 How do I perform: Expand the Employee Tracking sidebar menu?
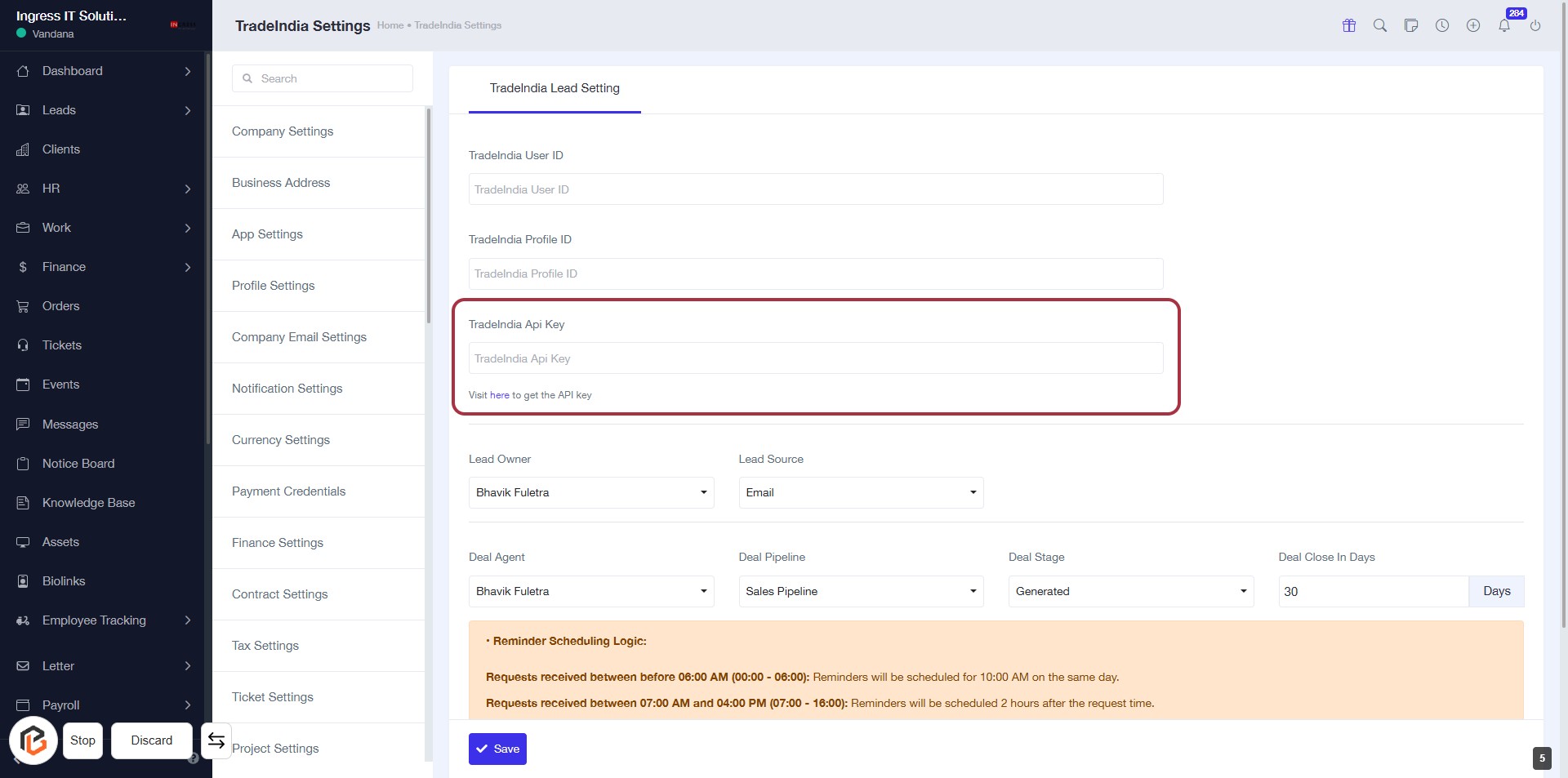105,620
